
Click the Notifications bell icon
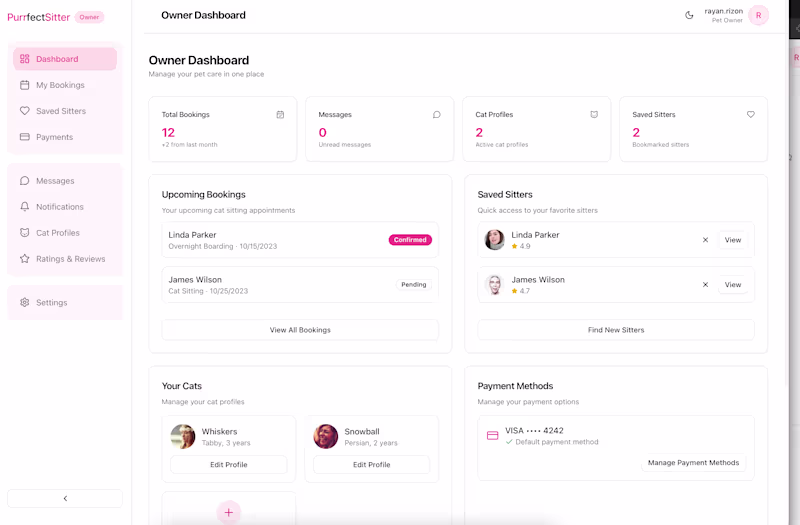click(24, 207)
